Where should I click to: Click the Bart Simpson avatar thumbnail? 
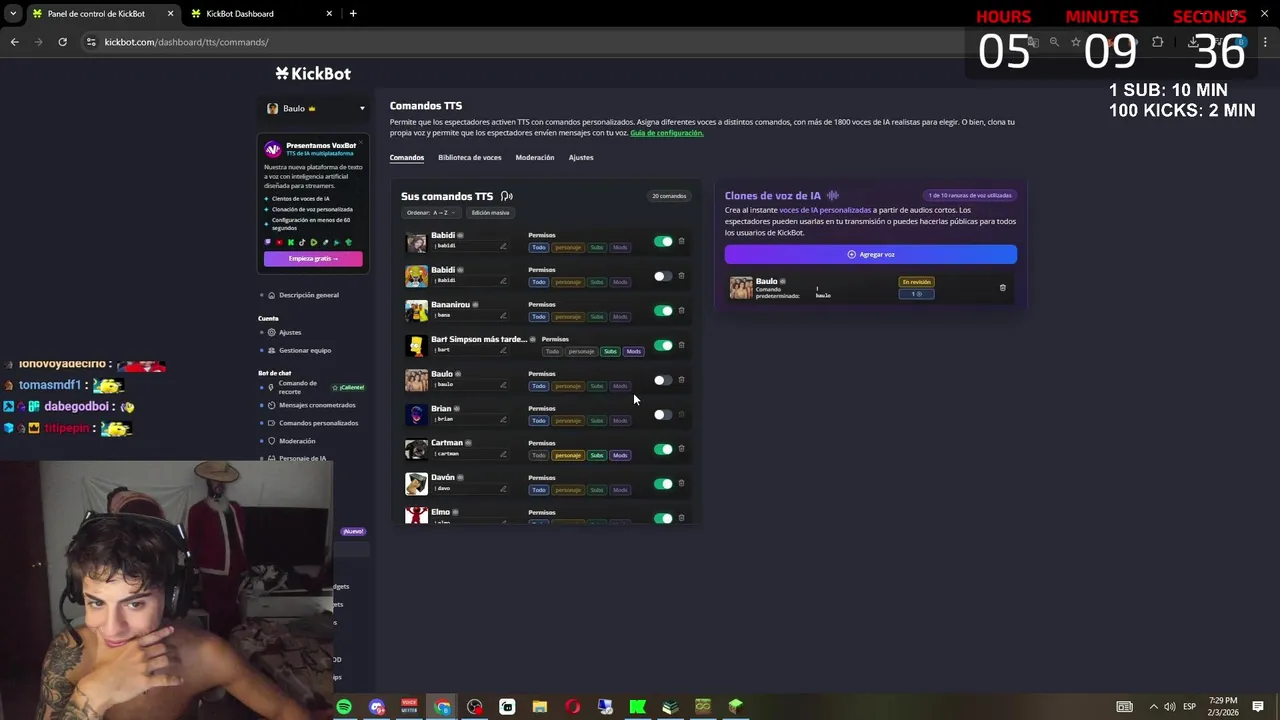416,345
